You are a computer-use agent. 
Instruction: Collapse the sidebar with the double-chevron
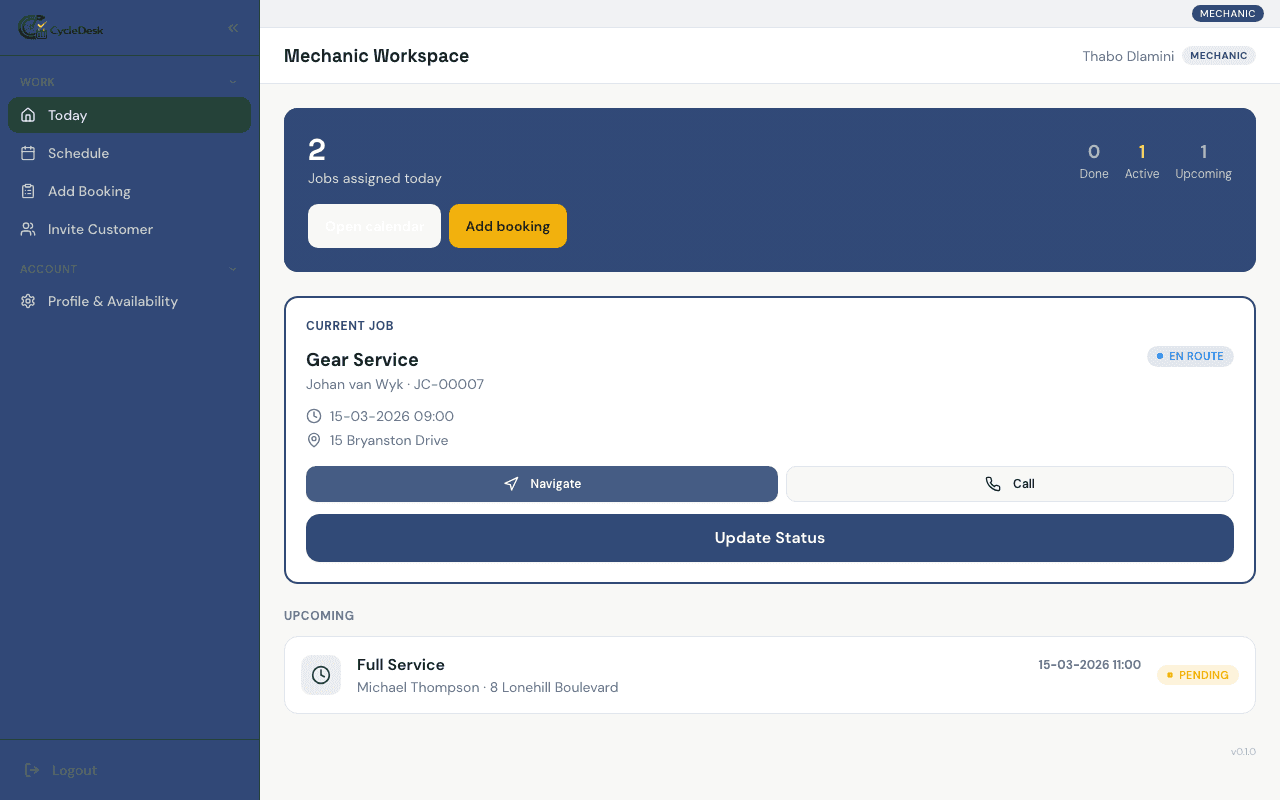232,28
